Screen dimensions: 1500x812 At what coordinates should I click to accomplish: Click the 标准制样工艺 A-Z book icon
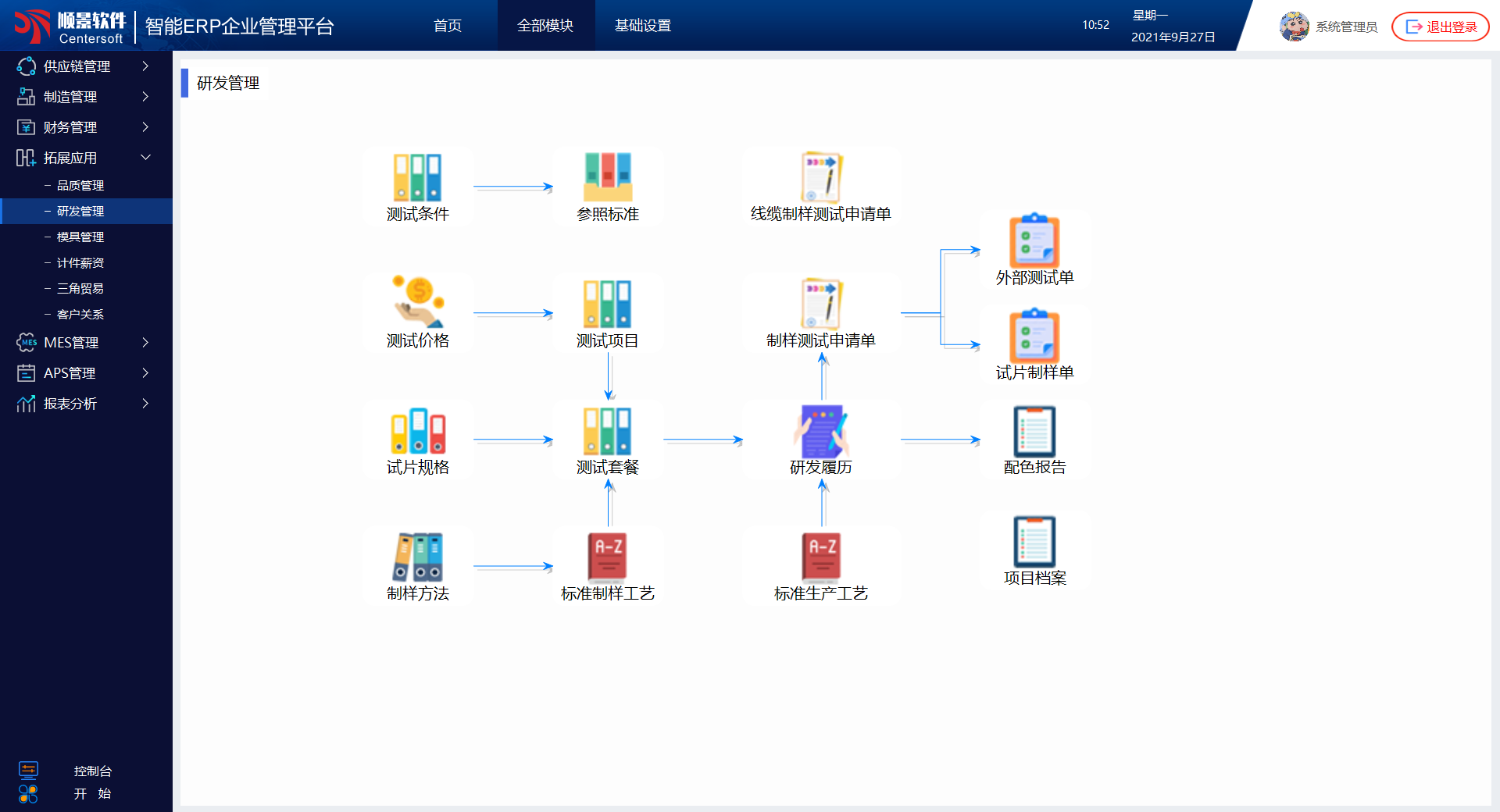pyautogui.click(x=607, y=557)
